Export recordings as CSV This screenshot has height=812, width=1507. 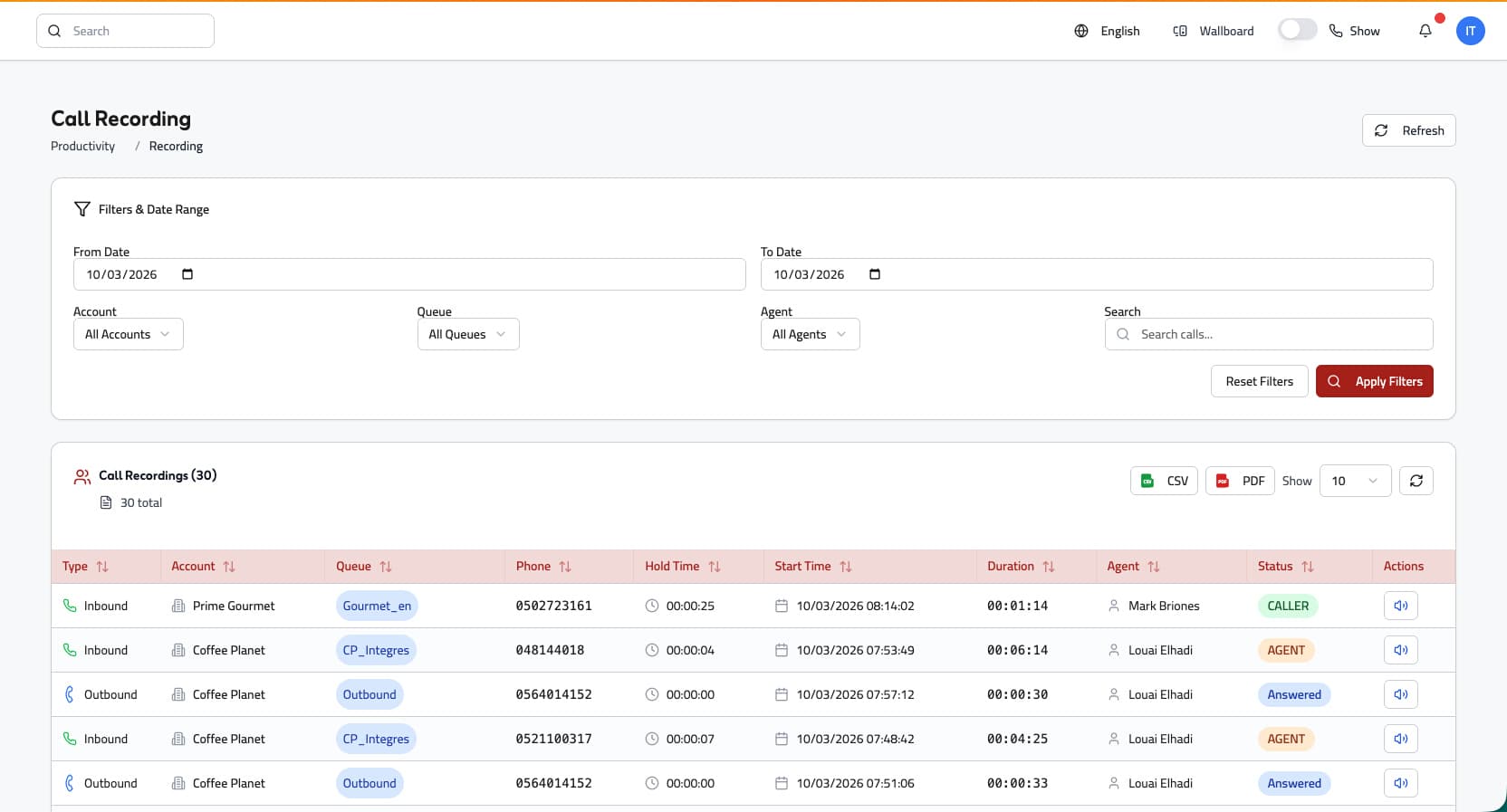pos(1164,481)
